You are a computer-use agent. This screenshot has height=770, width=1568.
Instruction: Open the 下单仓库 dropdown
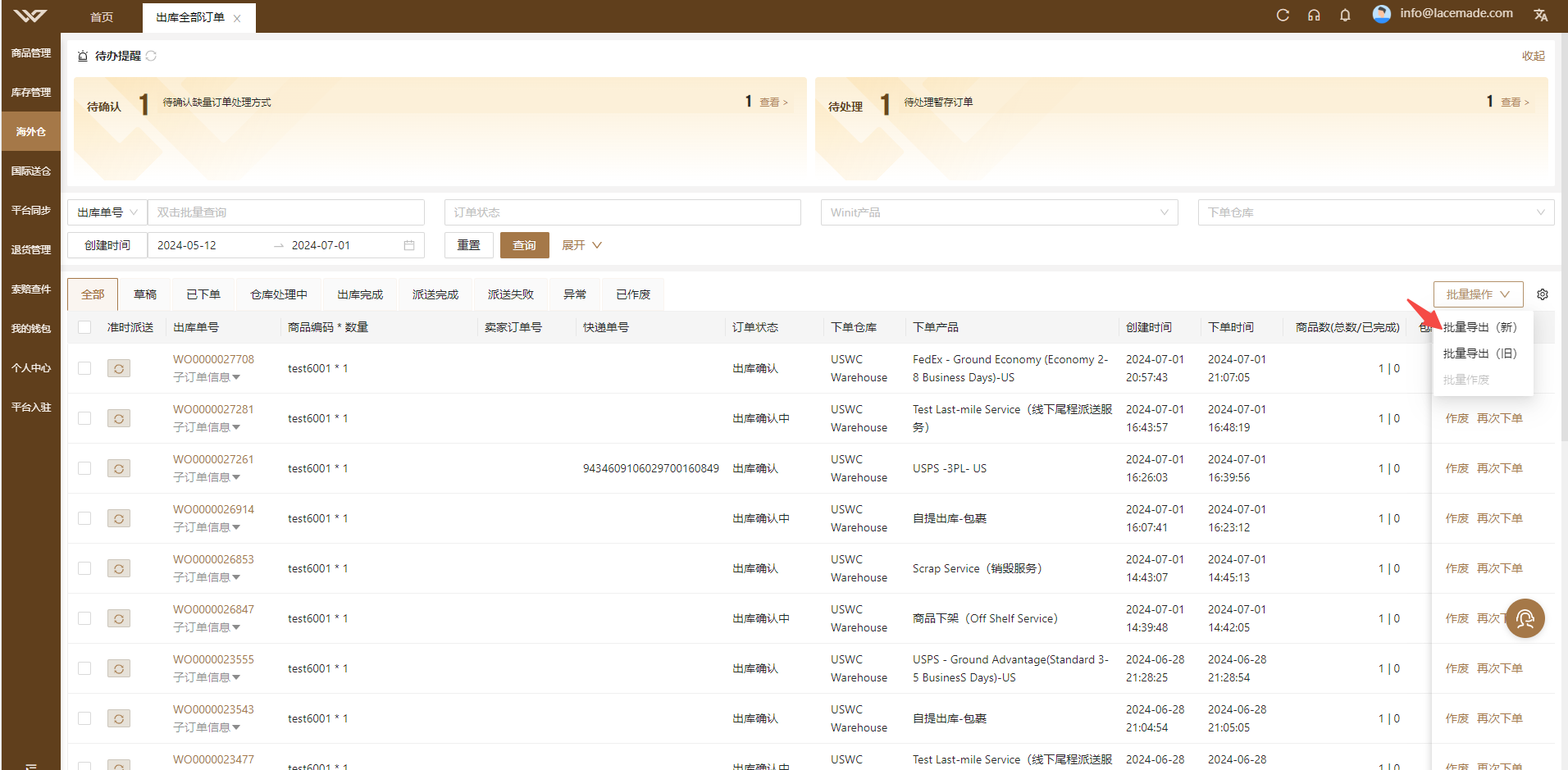pyautogui.click(x=1375, y=212)
